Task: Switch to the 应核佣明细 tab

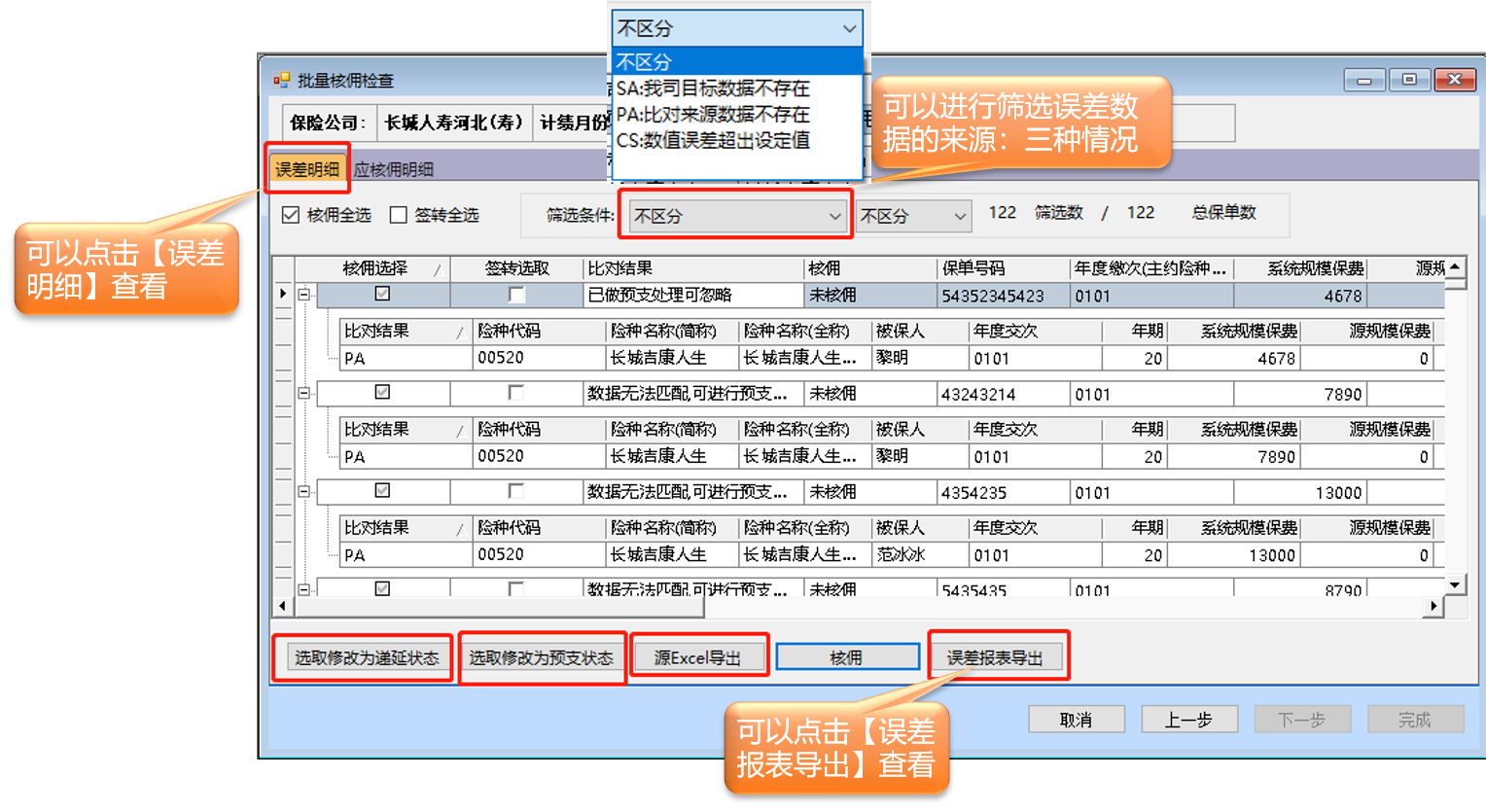Action: tap(393, 169)
